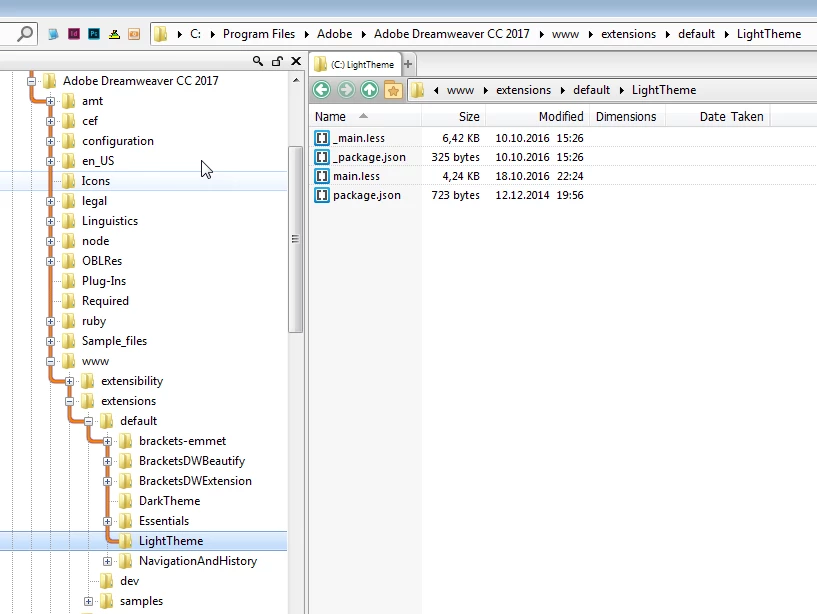
Task: Click the orange shortcut icon before the address bar
Action: (134, 34)
